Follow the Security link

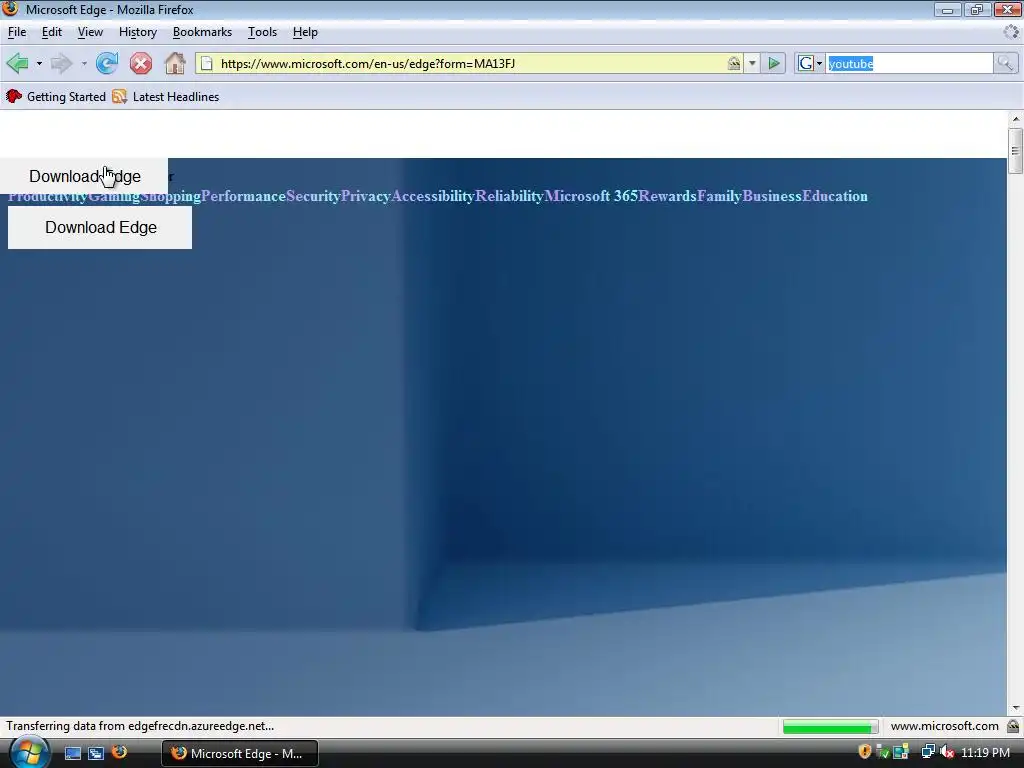(313, 196)
